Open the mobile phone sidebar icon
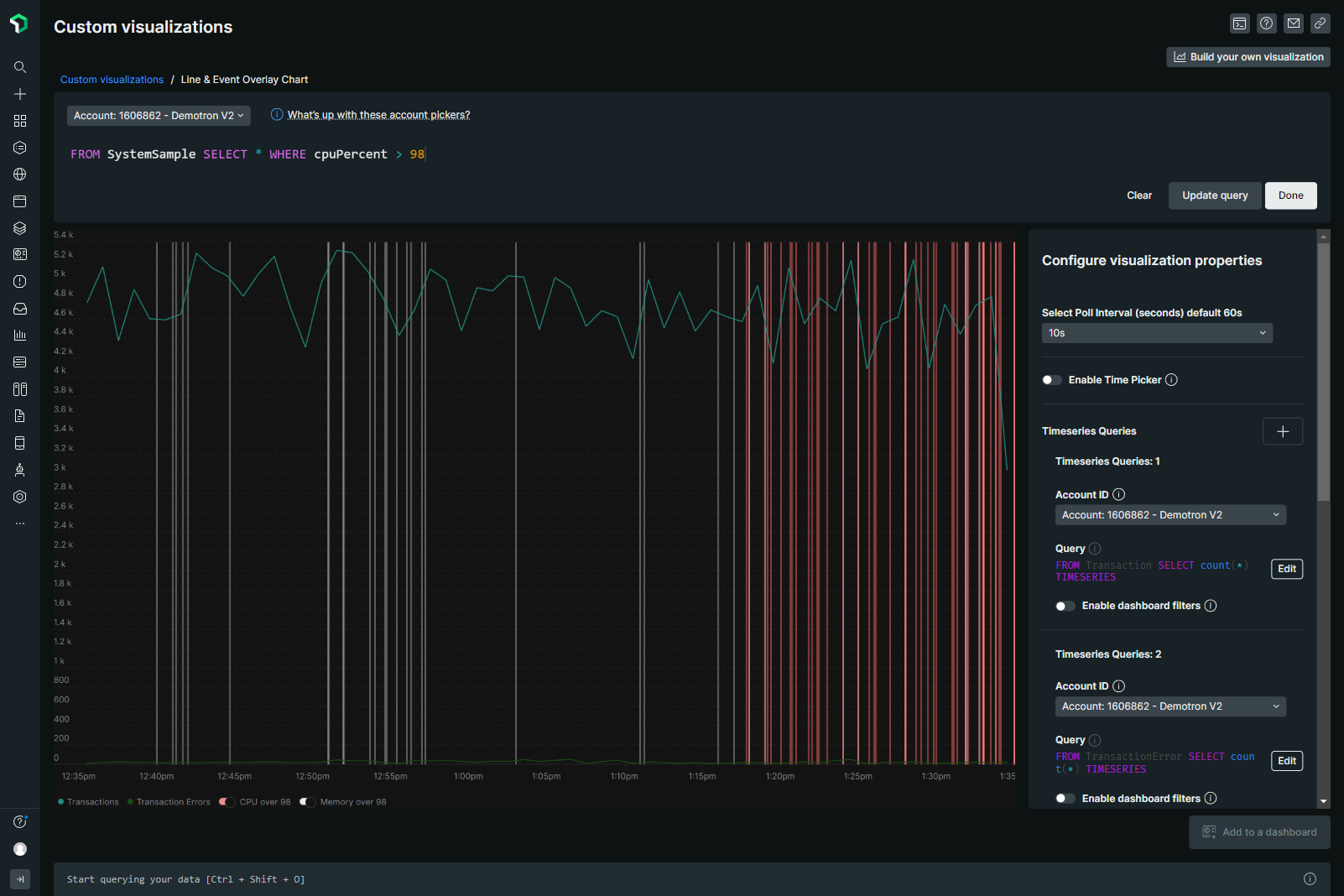This screenshot has width=1344, height=896. pos(20,443)
